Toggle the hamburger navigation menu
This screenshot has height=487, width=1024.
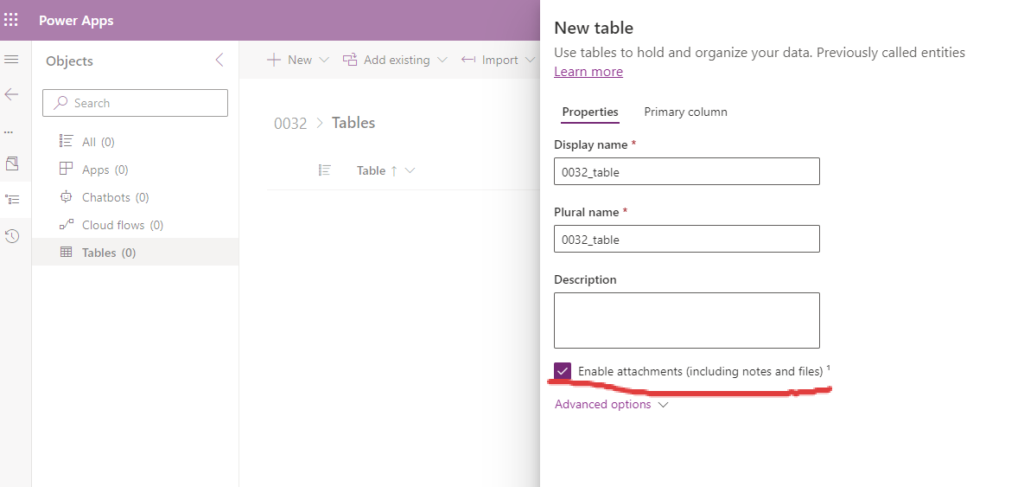(12, 60)
